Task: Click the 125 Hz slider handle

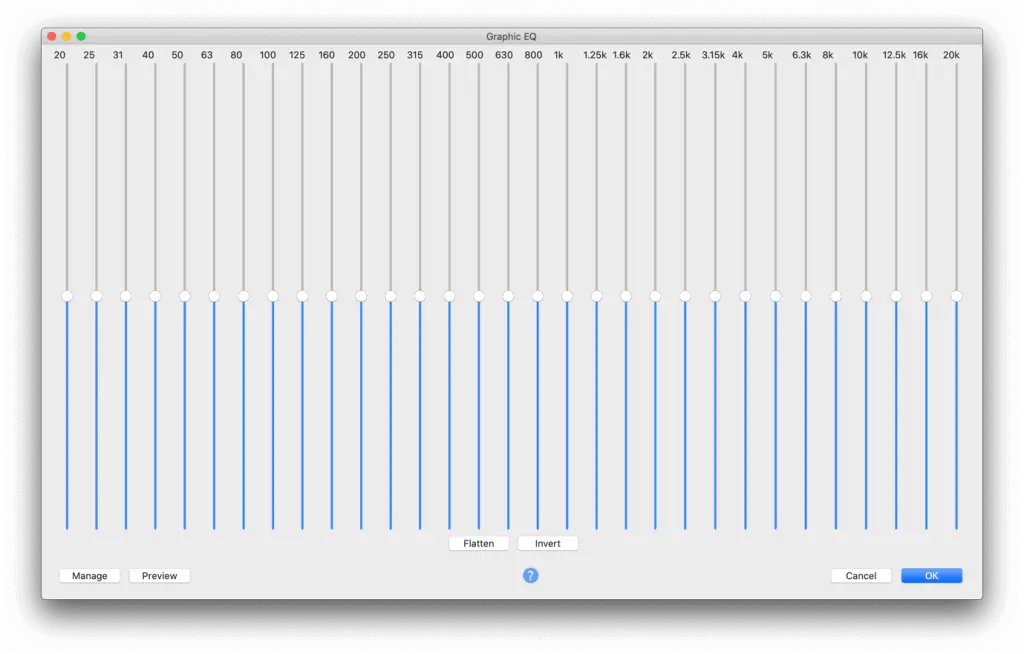Action: pyautogui.click(x=302, y=297)
